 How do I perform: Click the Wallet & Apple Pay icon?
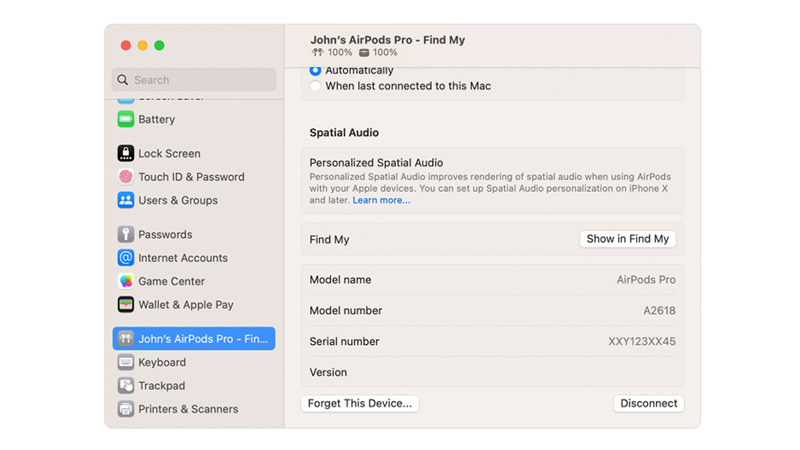(x=126, y=305)
